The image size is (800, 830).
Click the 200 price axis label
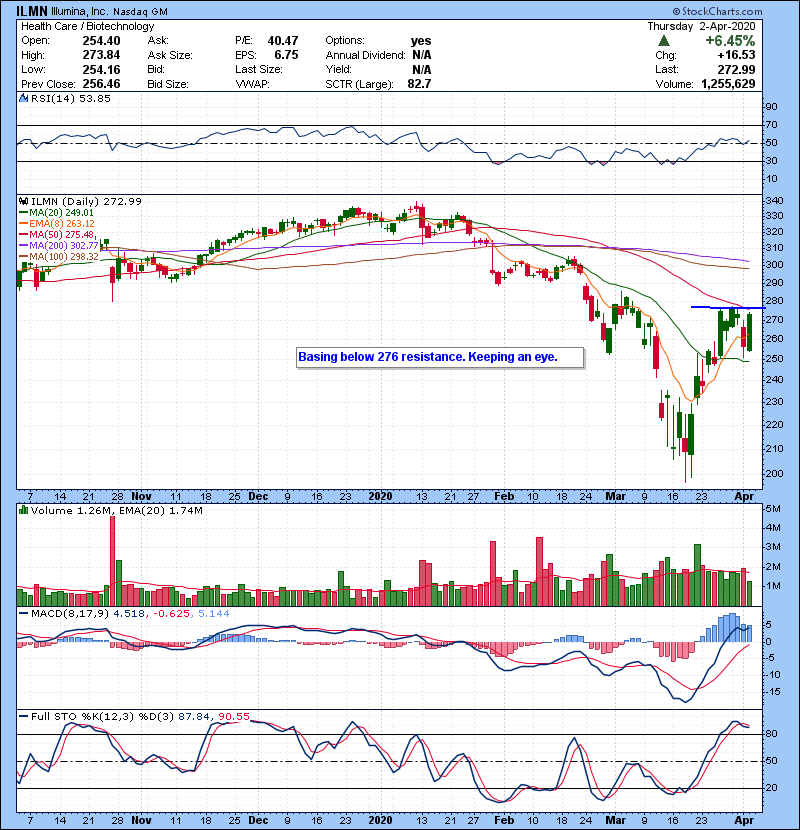click(774, 473)
